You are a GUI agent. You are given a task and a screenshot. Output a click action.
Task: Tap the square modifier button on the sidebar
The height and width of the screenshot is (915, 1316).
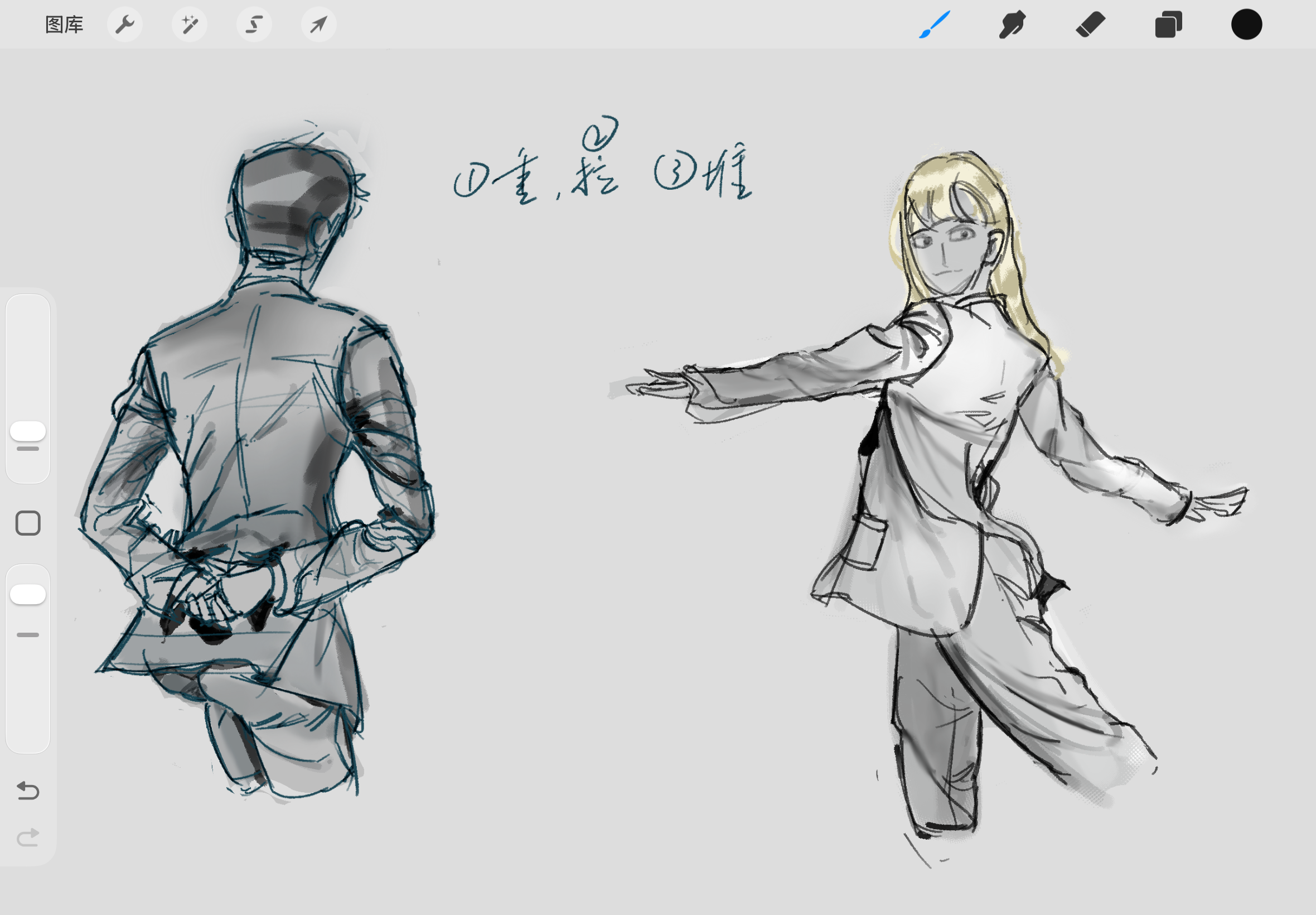tap(27, 523)
